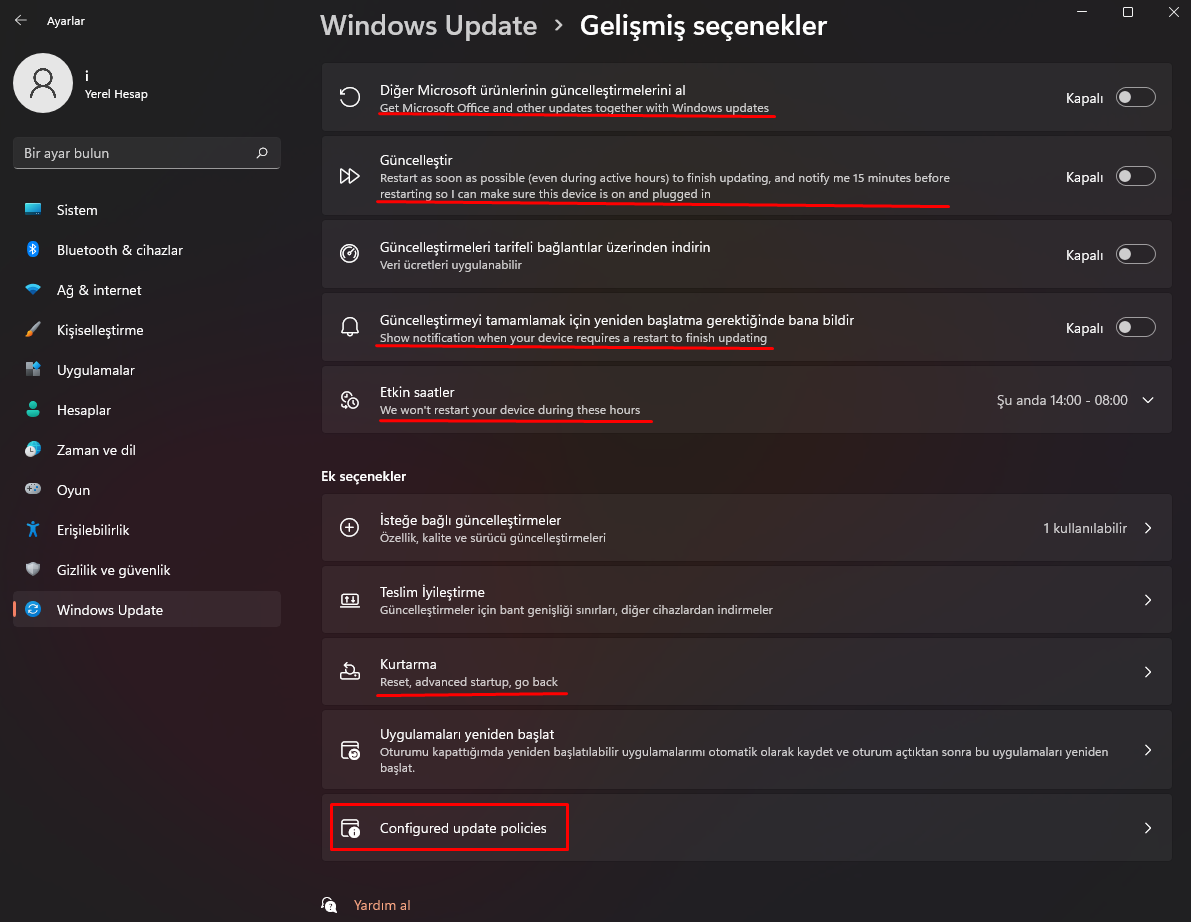Click the Bluetooth & cihazlar icon
This screenshot has height=922, width=1191.
click(x=33, y=250)
